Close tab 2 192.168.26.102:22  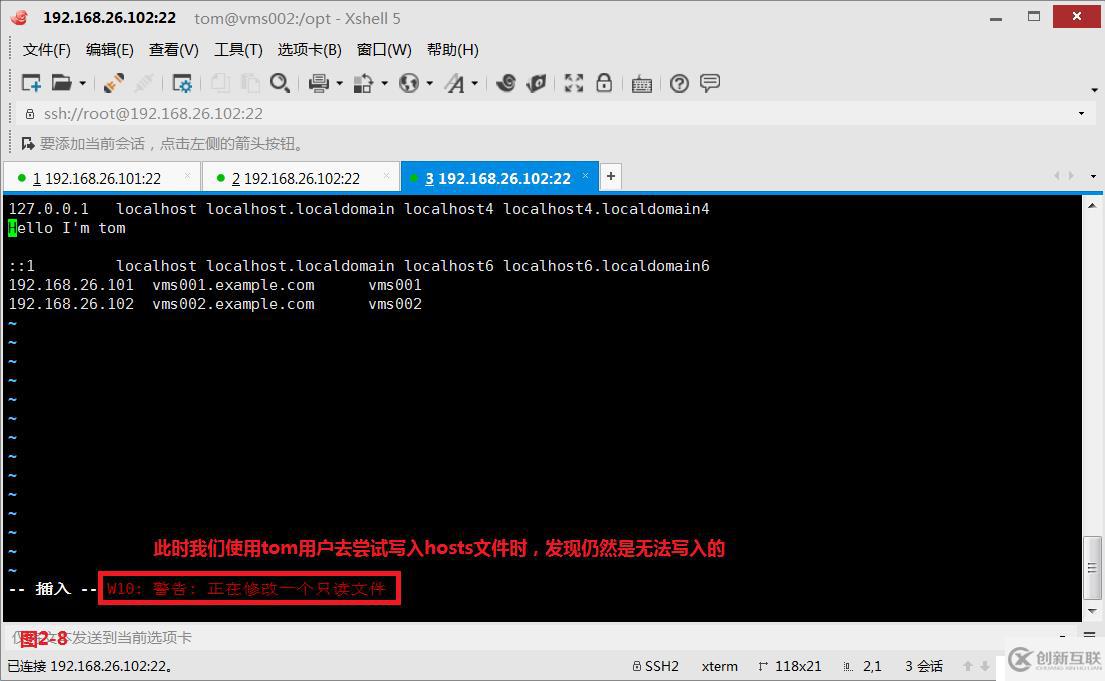point(386,176)
